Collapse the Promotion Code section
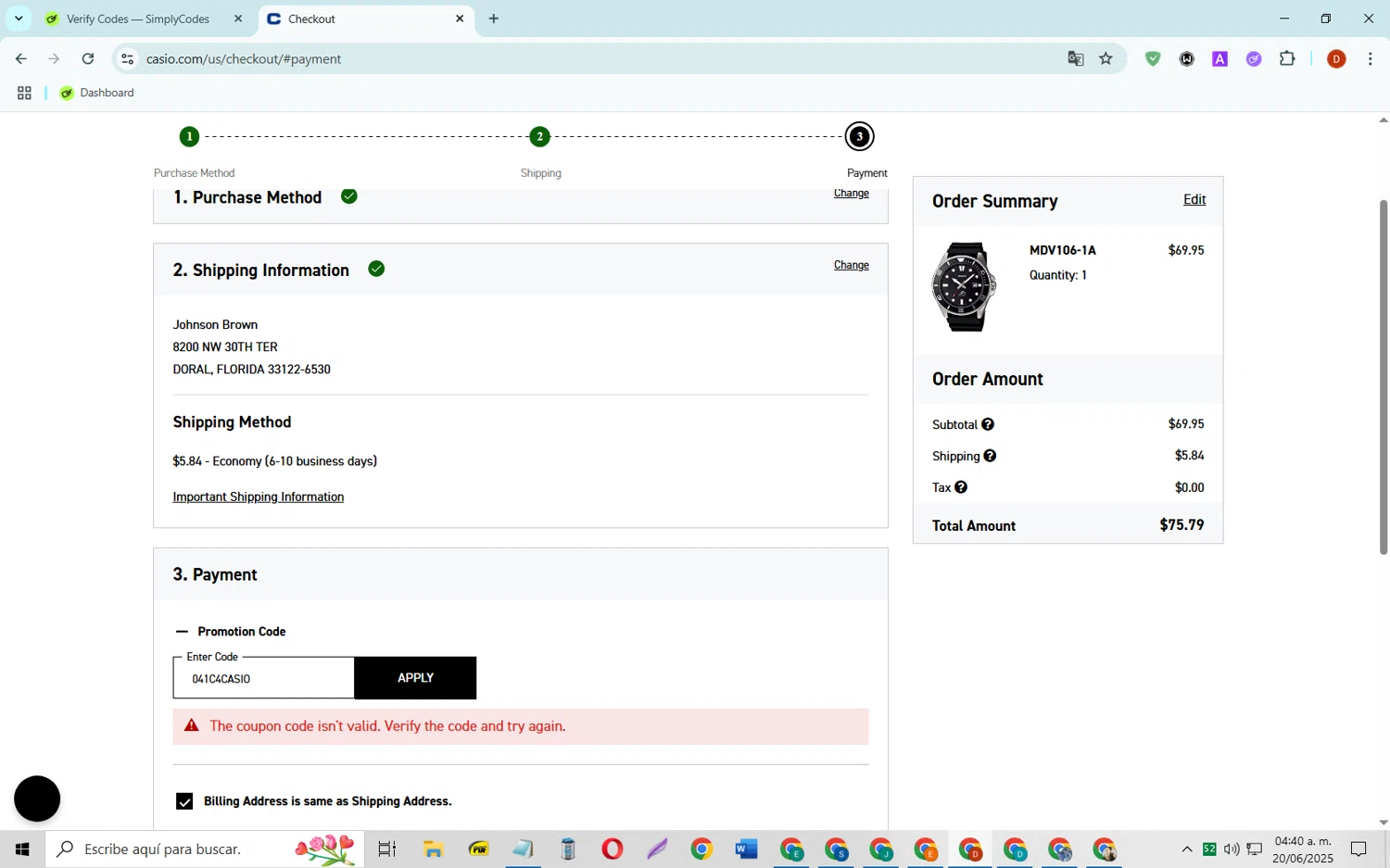1390x868 pixels. (182, 632)
